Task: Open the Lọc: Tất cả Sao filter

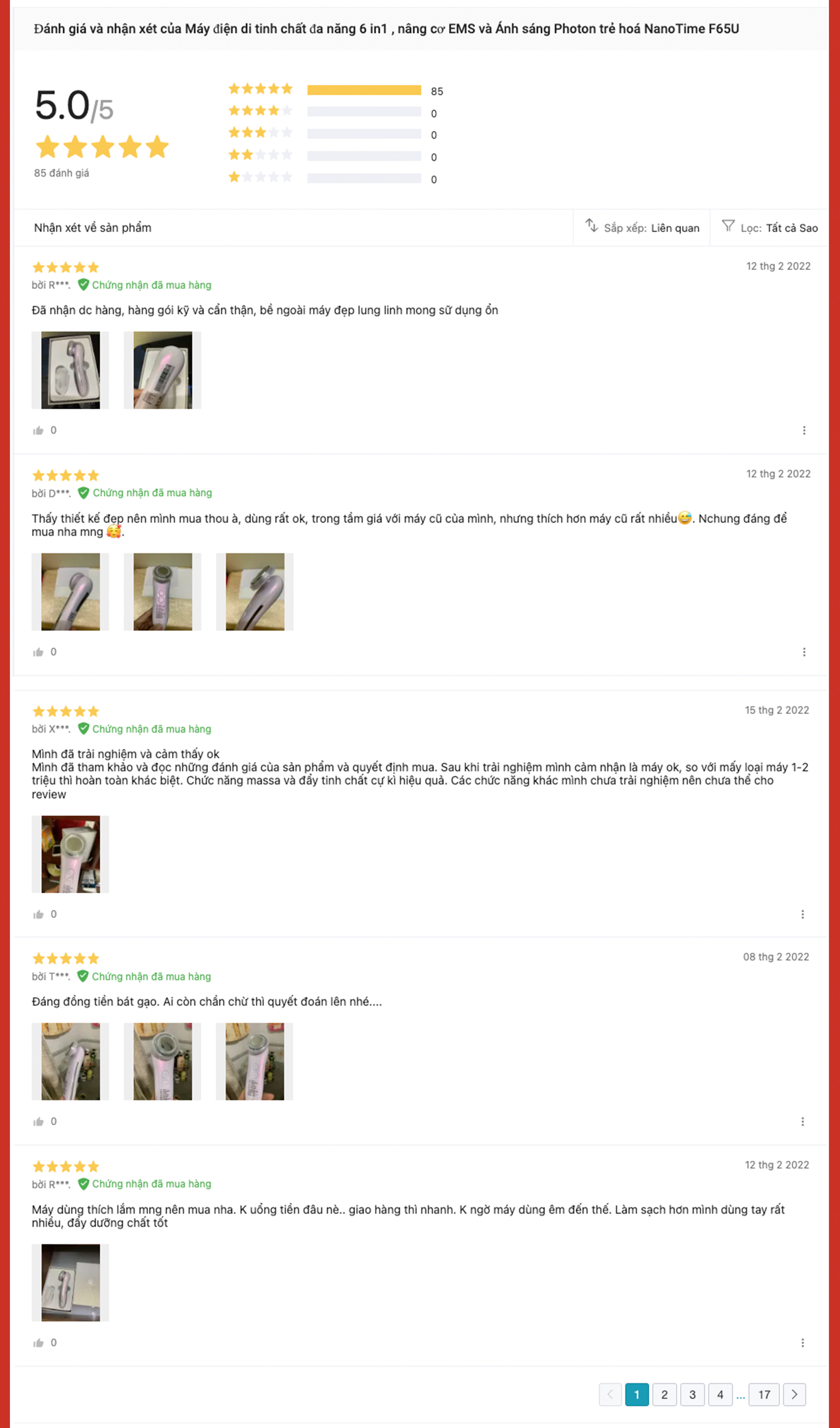Action: 770,228
